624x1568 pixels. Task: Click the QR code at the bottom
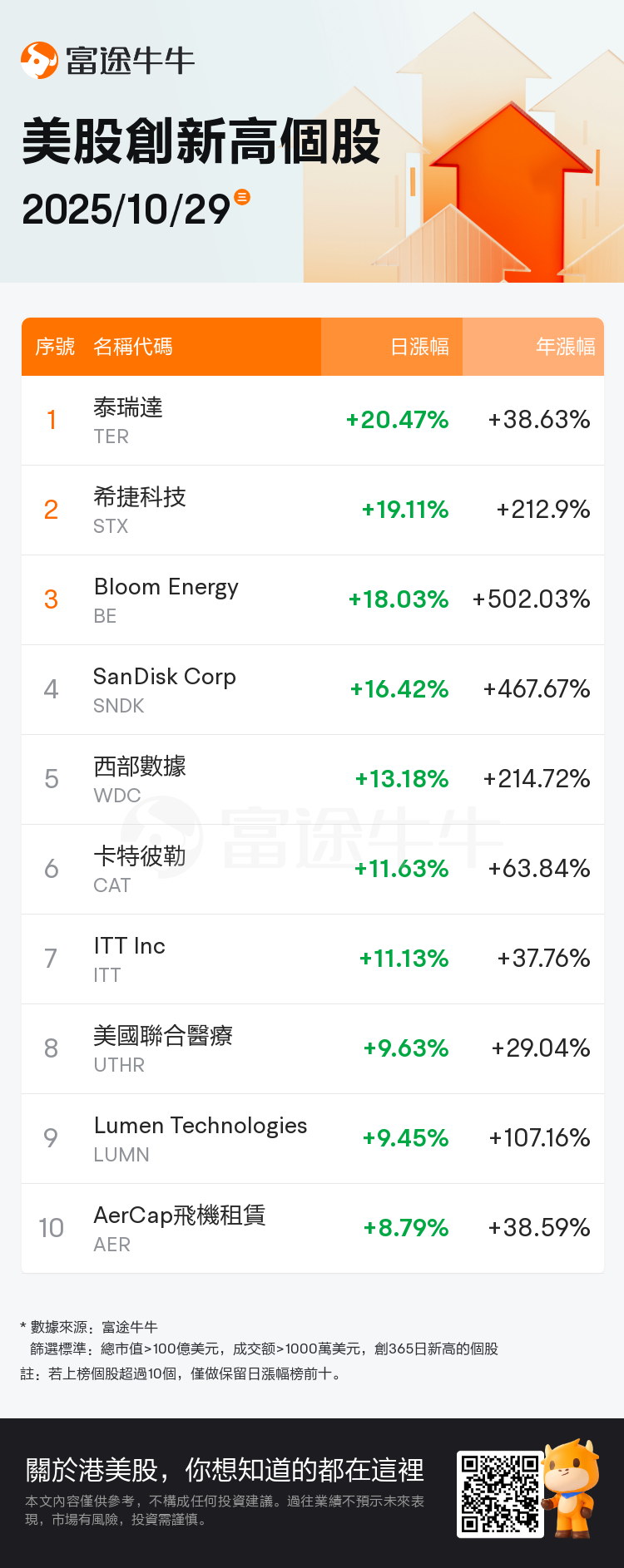pos(500,1494)
